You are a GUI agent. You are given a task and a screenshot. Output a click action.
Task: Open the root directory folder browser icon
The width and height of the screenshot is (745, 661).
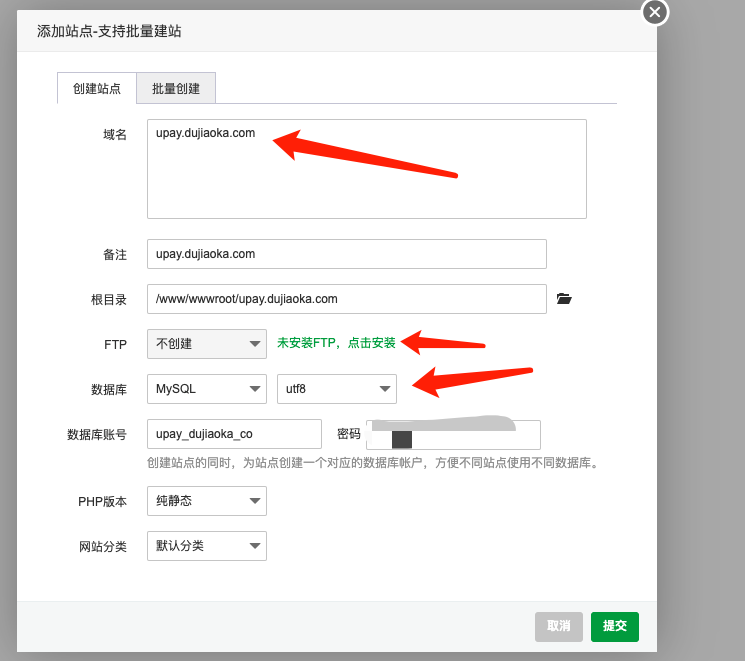click(x=564, y=298)
